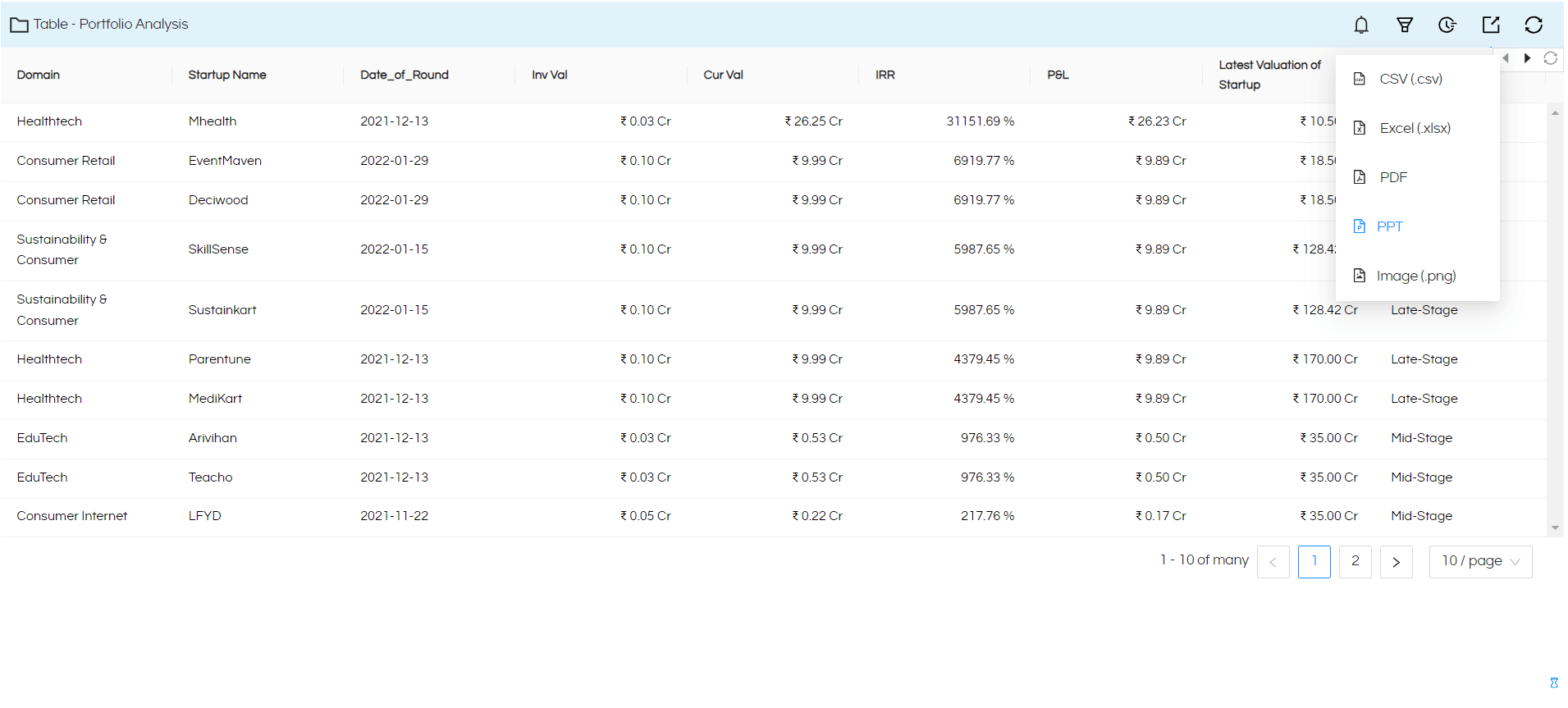Click the IRR column header
The image size is (1568, 708).
pyautogui.click(x=885, y=75)
